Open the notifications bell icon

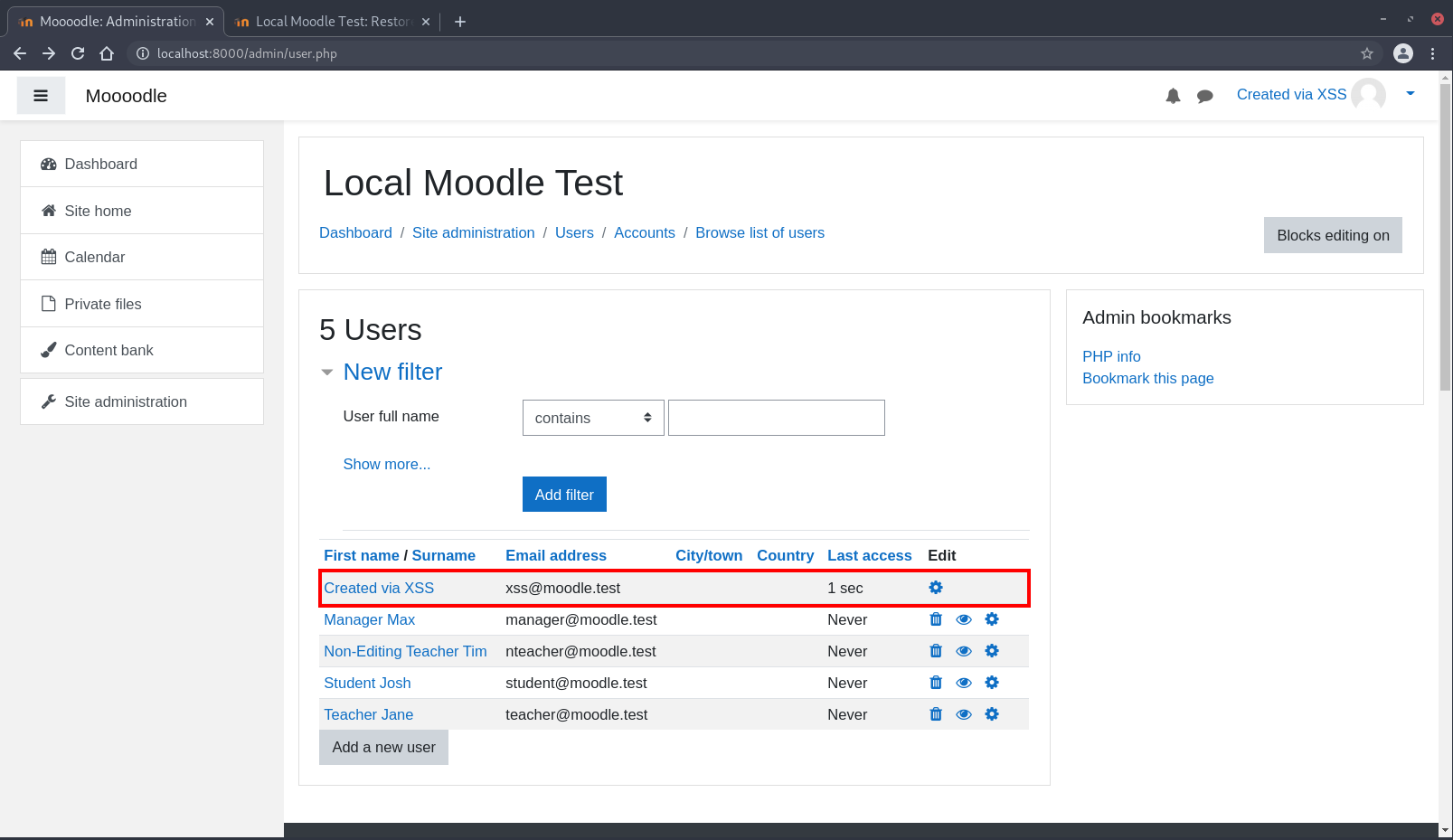coord(1173,96)
